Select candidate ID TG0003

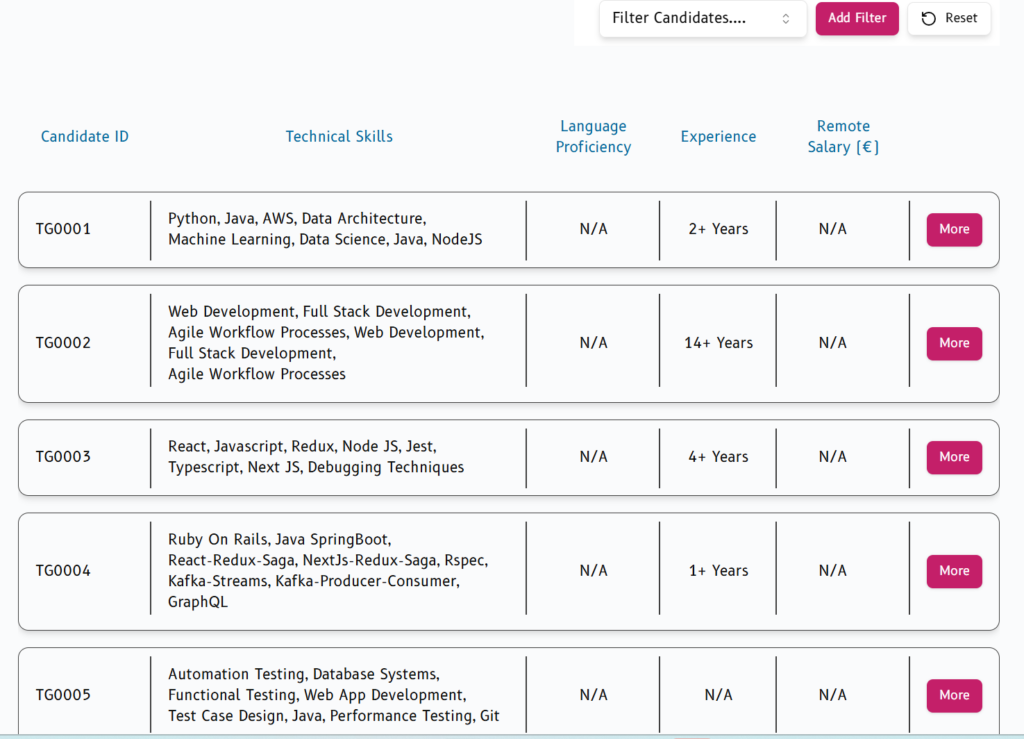coord(63,456)
